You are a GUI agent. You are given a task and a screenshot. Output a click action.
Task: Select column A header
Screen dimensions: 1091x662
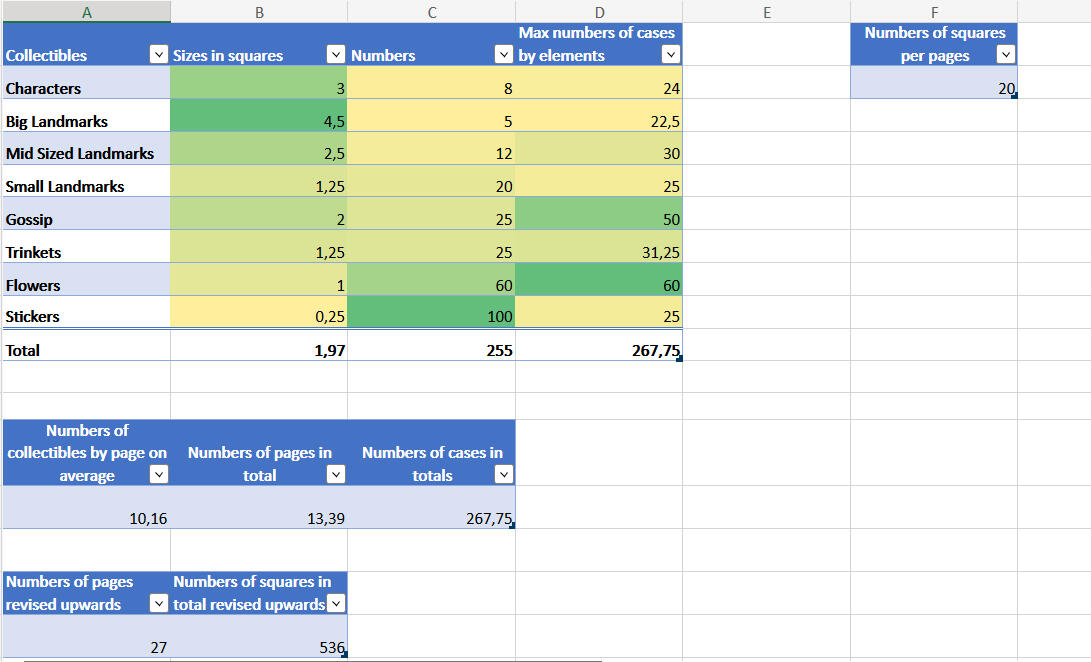[86, 12]
